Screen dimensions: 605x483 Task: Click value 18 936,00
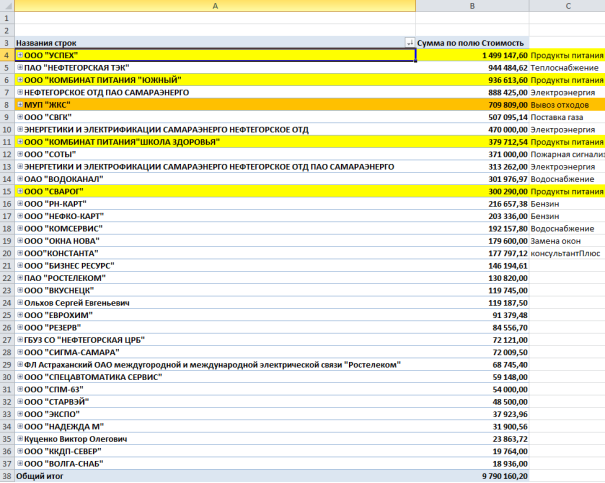(510, 463)
